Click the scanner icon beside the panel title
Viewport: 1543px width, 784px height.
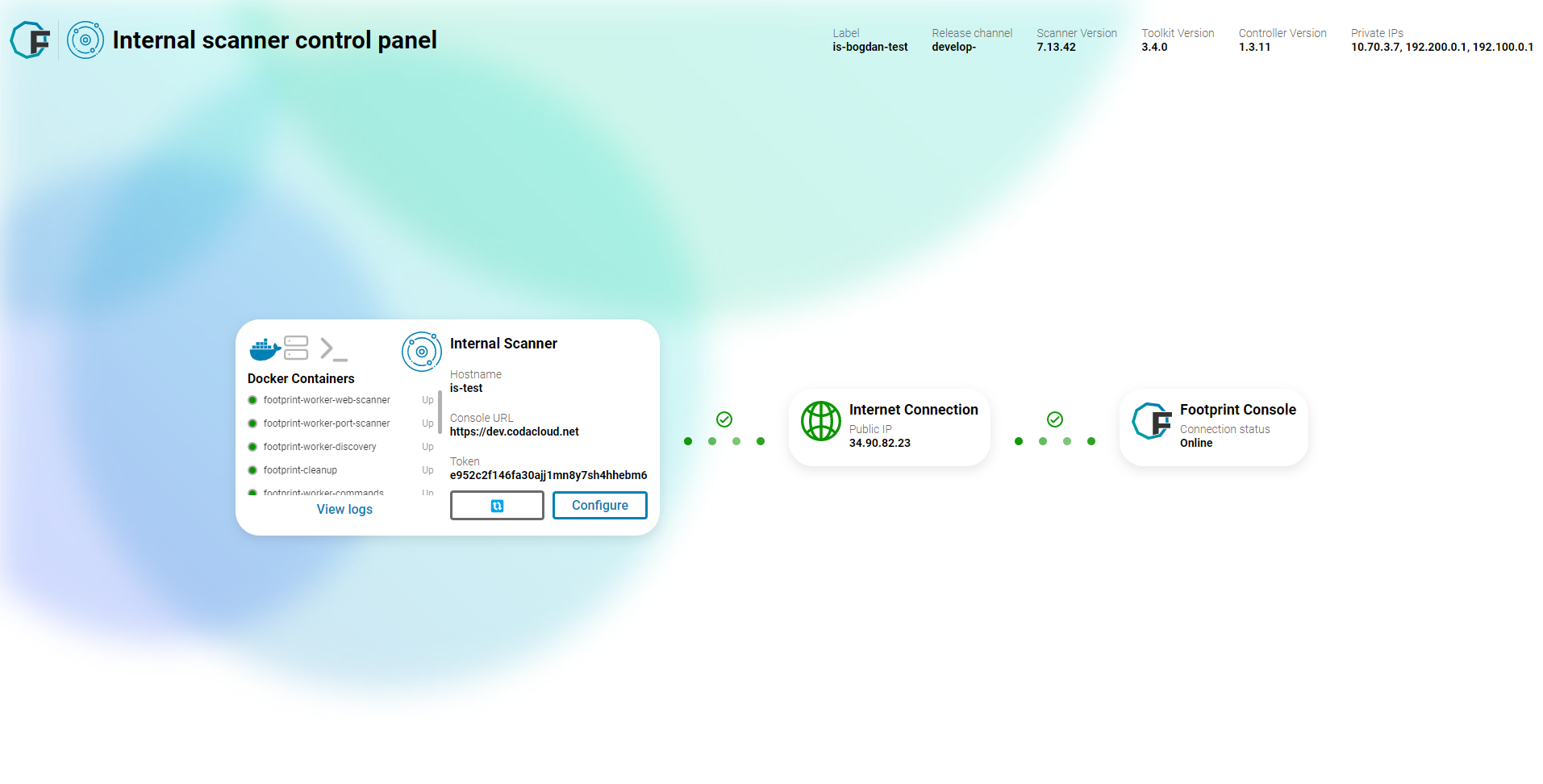pyautogui.click(x=85, y=40)
